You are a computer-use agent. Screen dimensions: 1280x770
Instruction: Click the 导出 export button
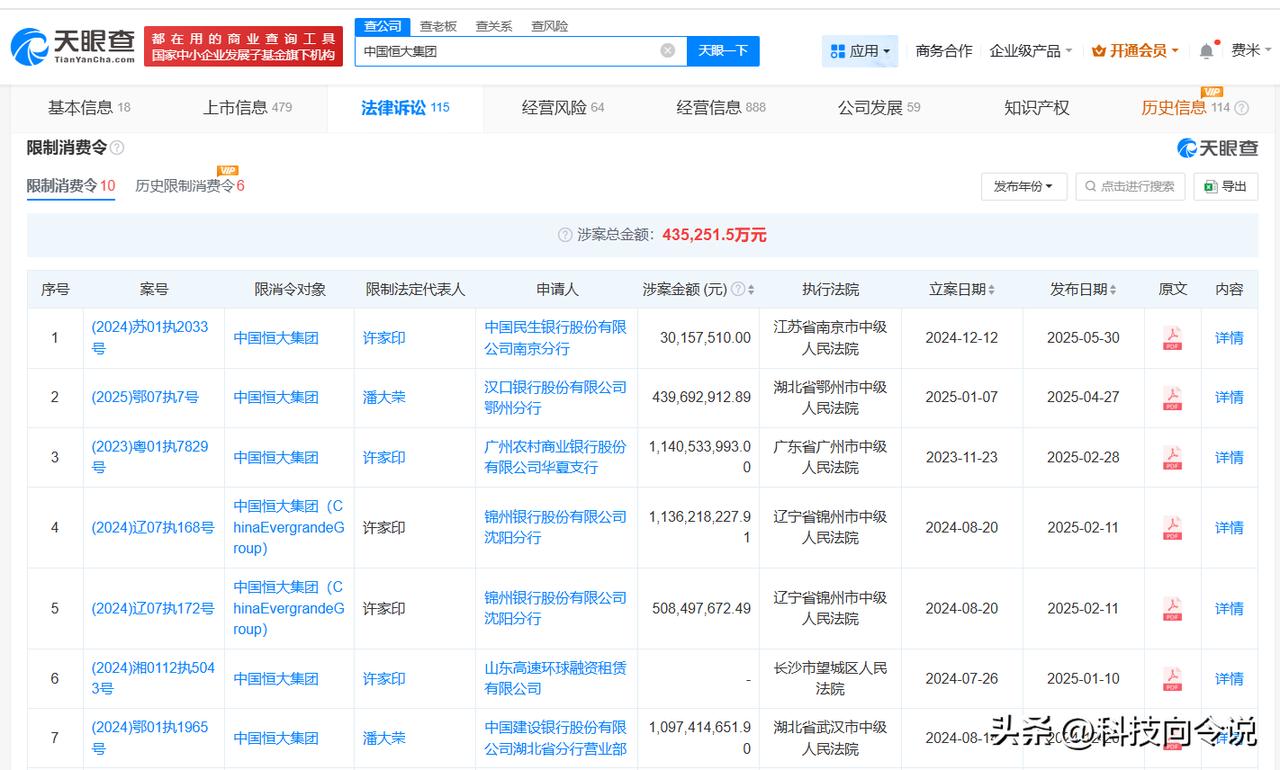click(x=1225, y=186)
